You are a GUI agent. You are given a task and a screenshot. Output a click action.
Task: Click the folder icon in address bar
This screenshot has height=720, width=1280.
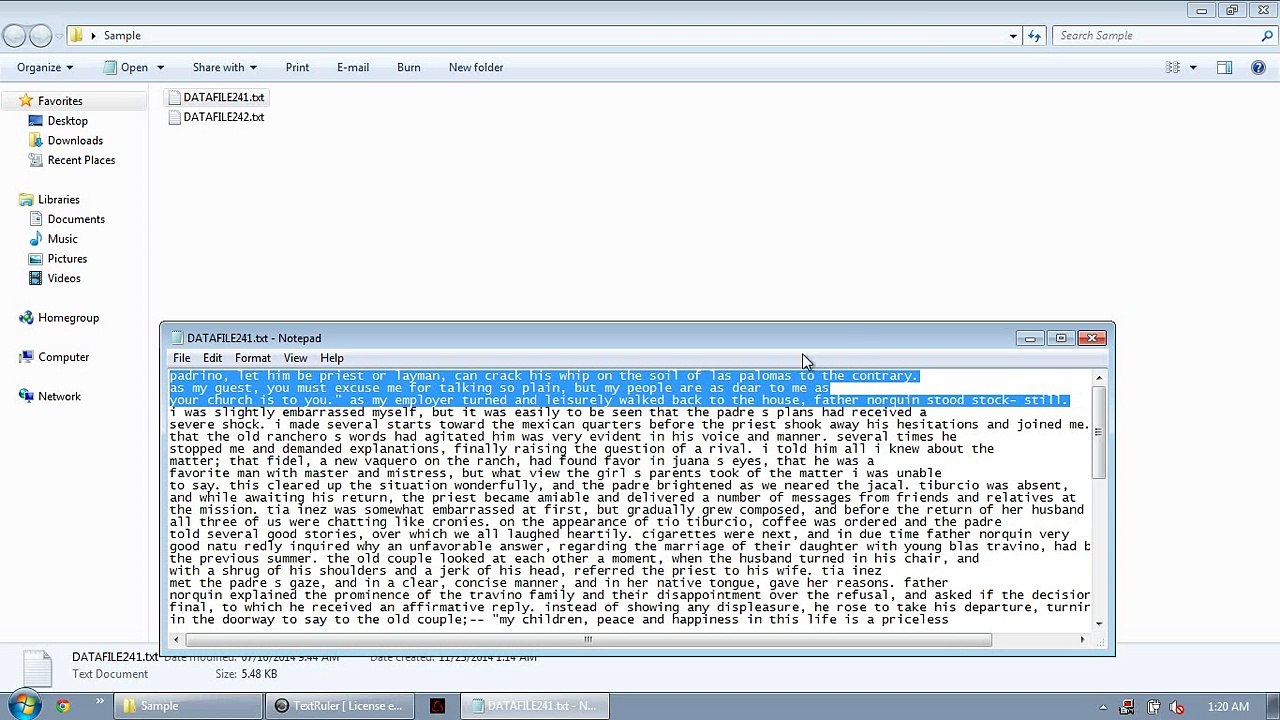pyautogui.click(x=76, y=36)
